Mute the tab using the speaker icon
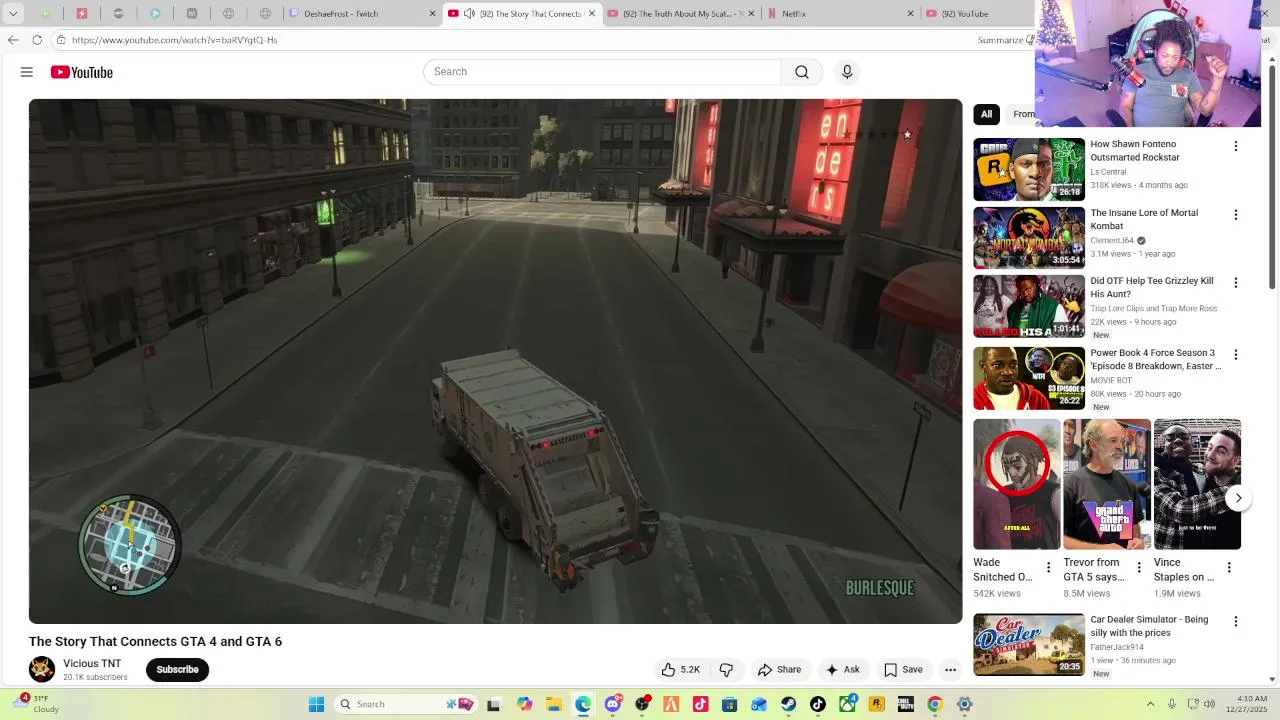Image resolution: width=1280 pixels, height=720 pixels. [469, 14]
